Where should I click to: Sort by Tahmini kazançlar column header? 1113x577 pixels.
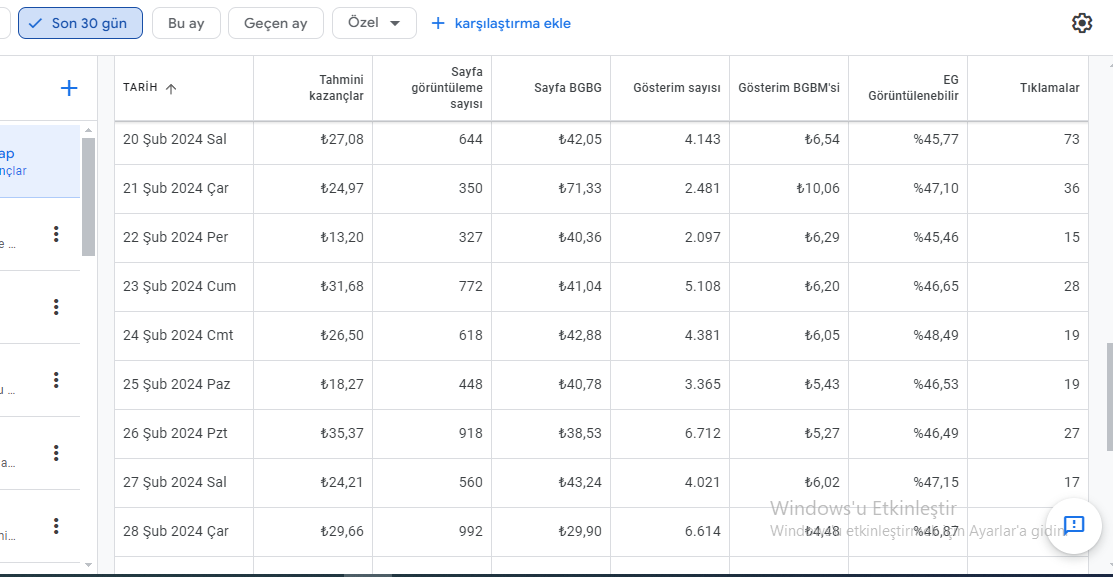click(336, 88)
